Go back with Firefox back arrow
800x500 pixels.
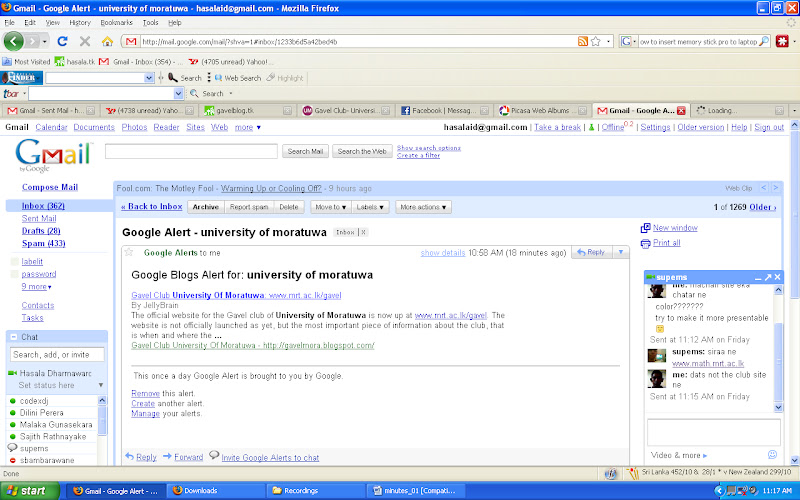click(14, 41)
